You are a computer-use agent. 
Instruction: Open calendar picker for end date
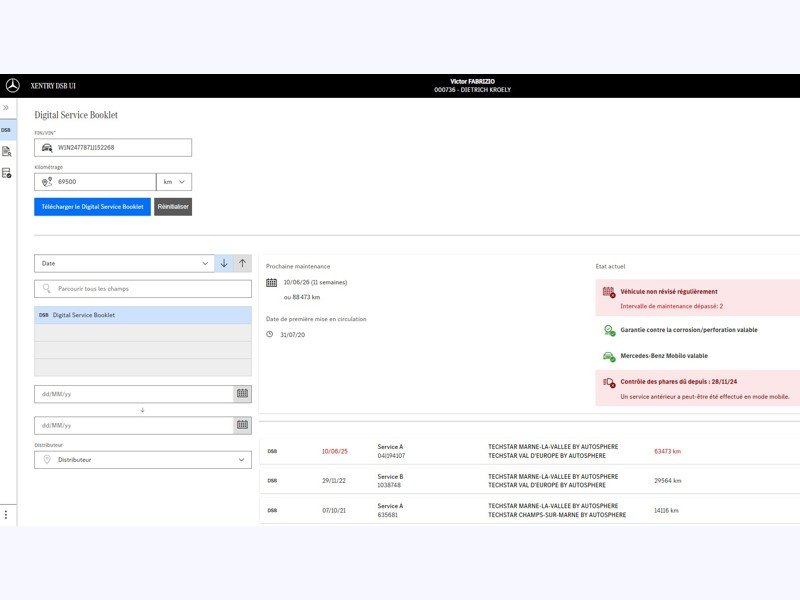pos(242,425)
